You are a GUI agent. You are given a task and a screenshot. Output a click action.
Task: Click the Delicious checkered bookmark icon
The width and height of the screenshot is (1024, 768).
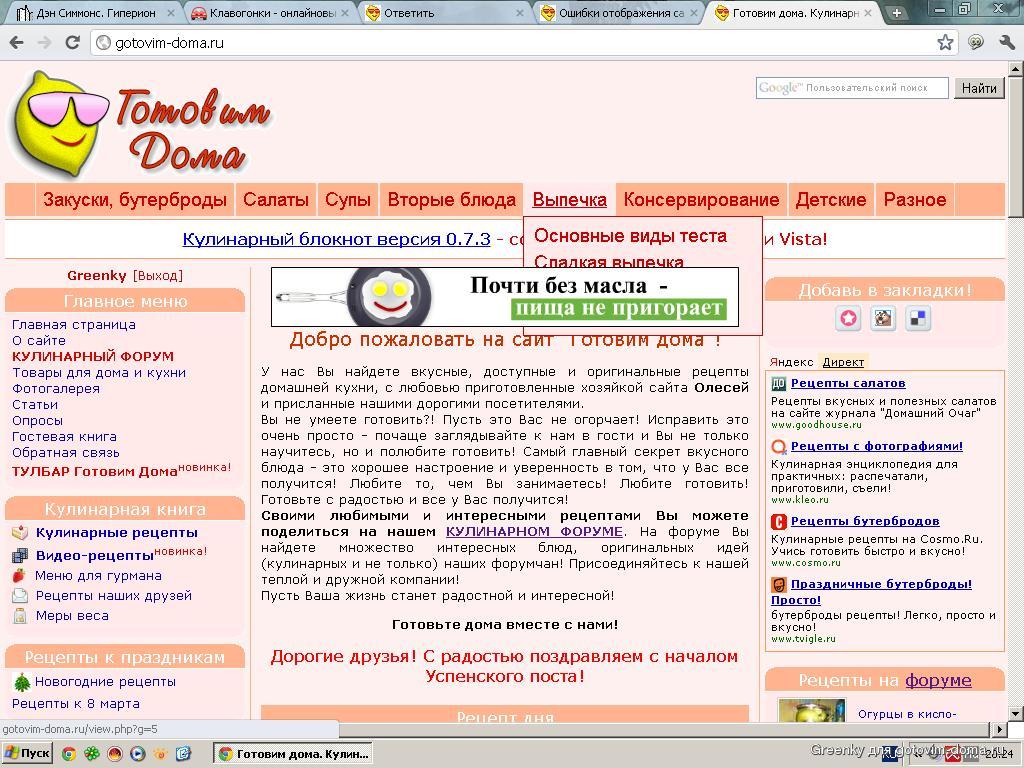tap(918, 319)
